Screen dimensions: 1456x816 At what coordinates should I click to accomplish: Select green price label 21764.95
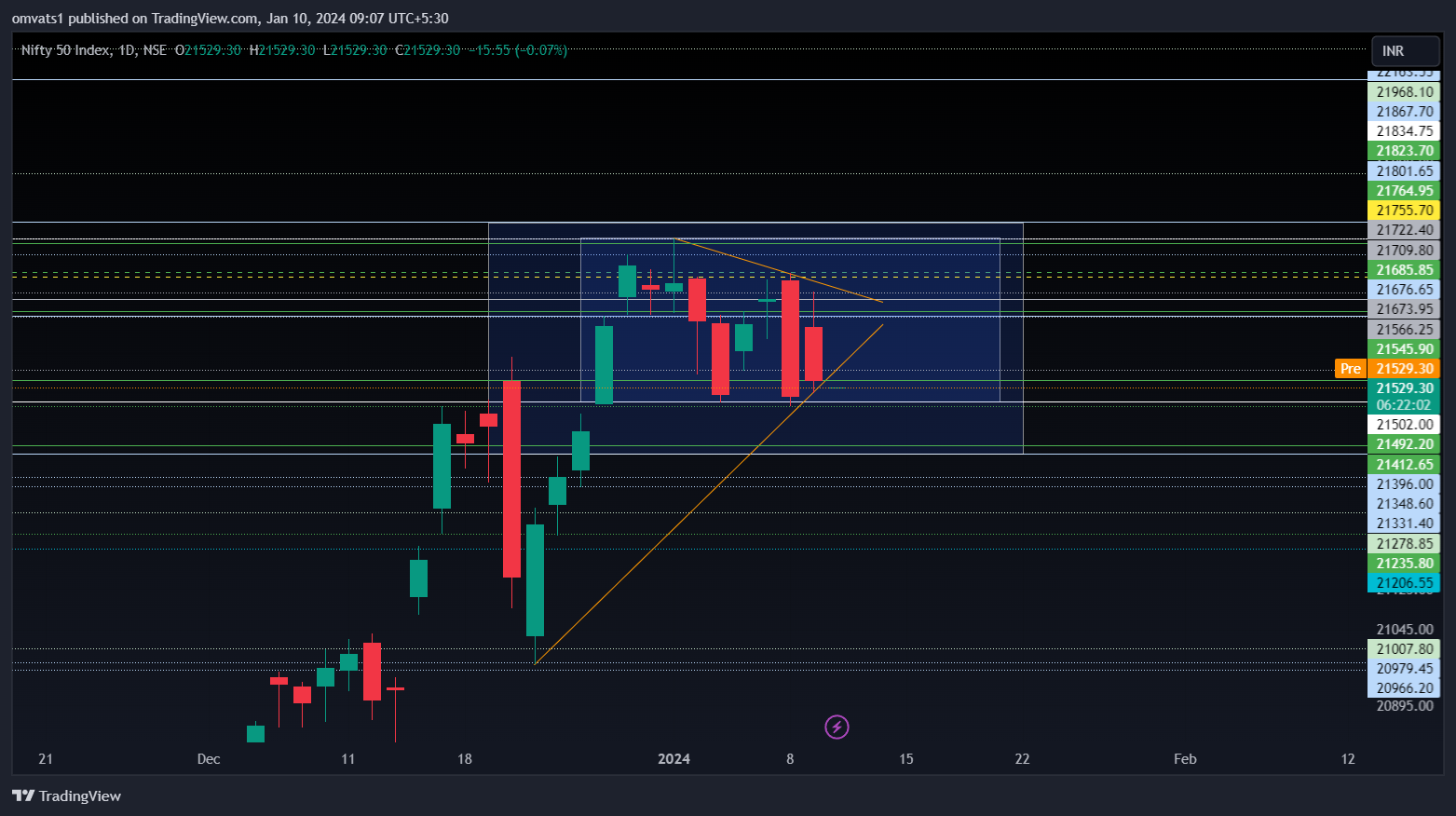point(1404,191)
